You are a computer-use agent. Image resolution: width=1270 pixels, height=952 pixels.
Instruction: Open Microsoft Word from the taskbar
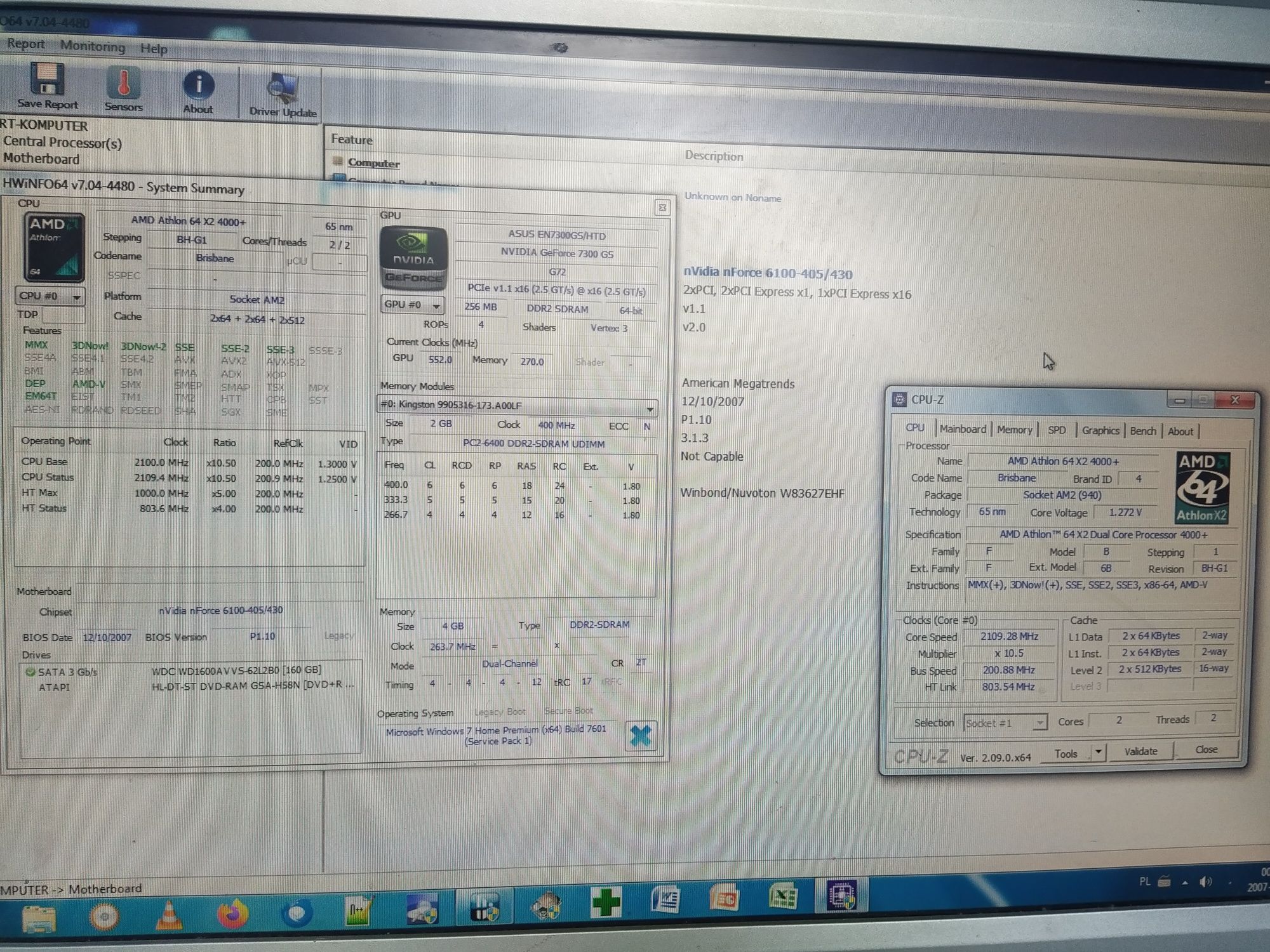click(664, 900)
